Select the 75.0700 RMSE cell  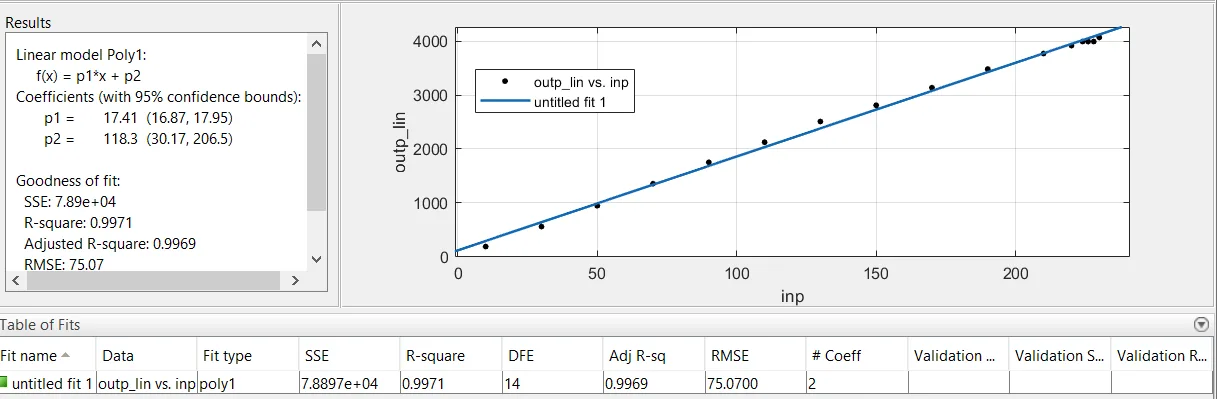(x=755, y=383)
